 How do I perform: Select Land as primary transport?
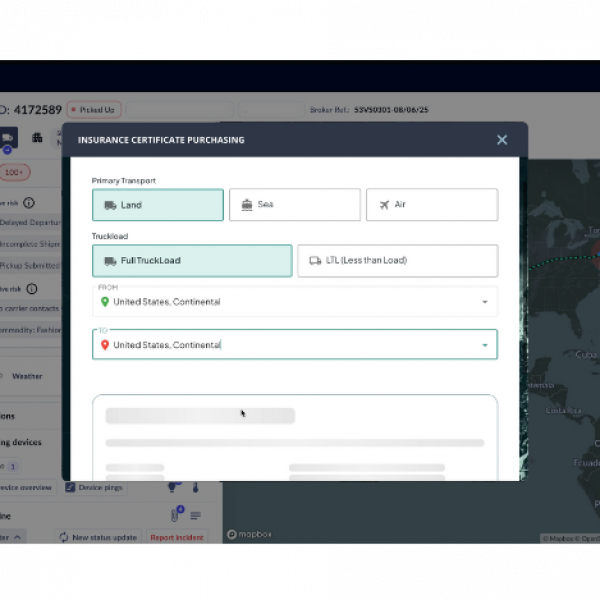point(158,205)
